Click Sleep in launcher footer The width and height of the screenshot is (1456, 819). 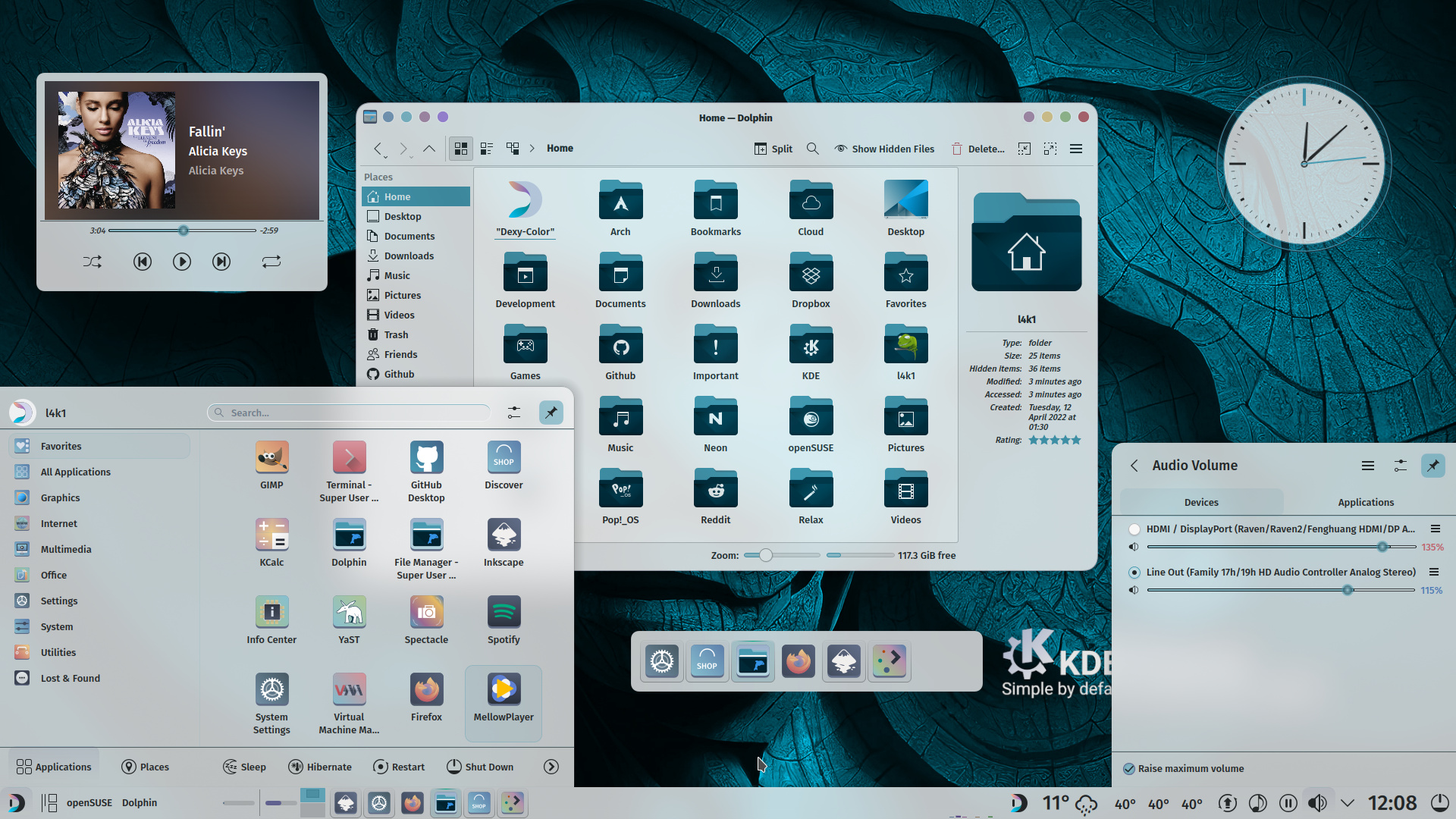244,767
